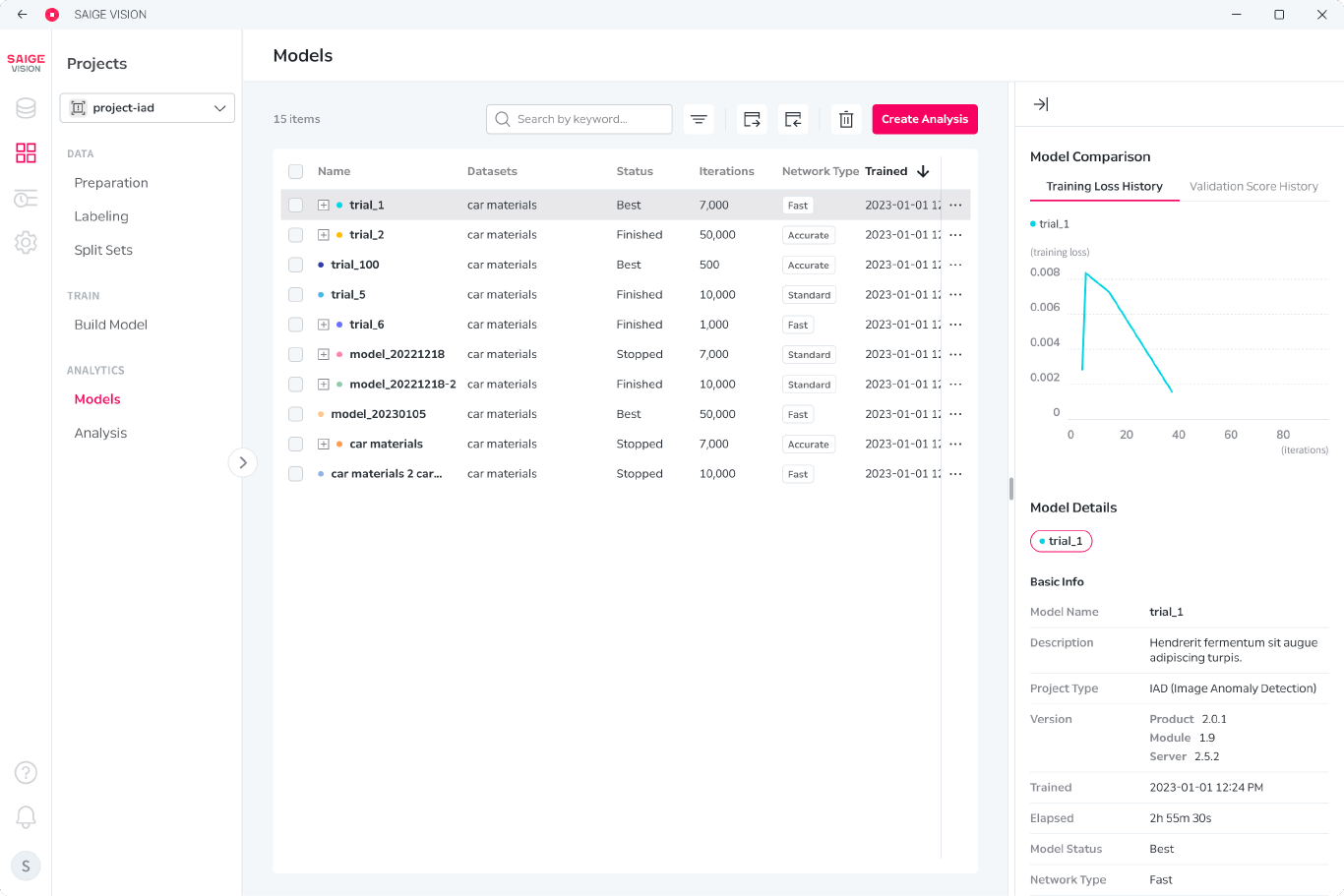
Task: Expand the model_20221218 row
Action: point(323,354)
